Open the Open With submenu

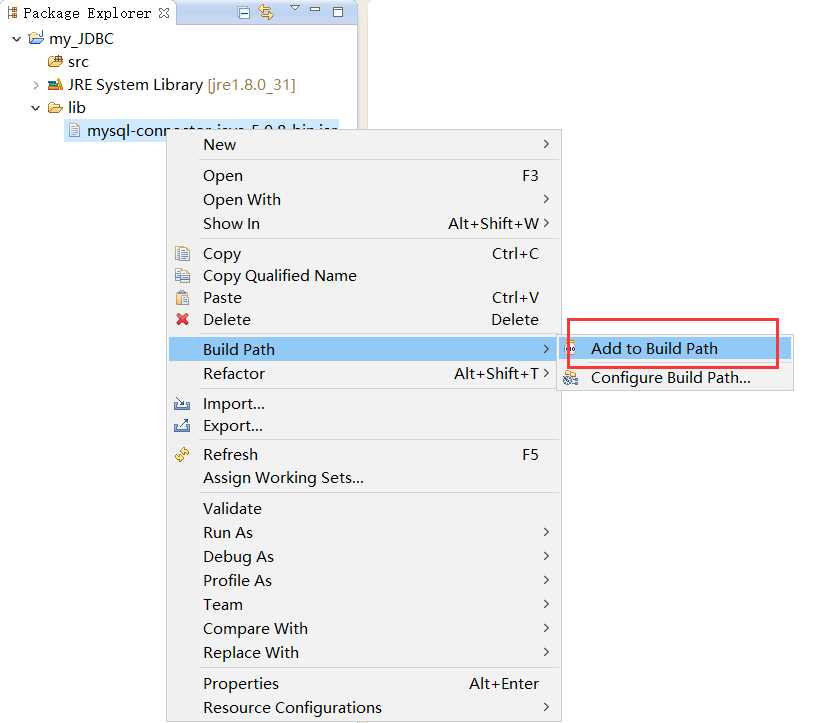tap(364, 200)
